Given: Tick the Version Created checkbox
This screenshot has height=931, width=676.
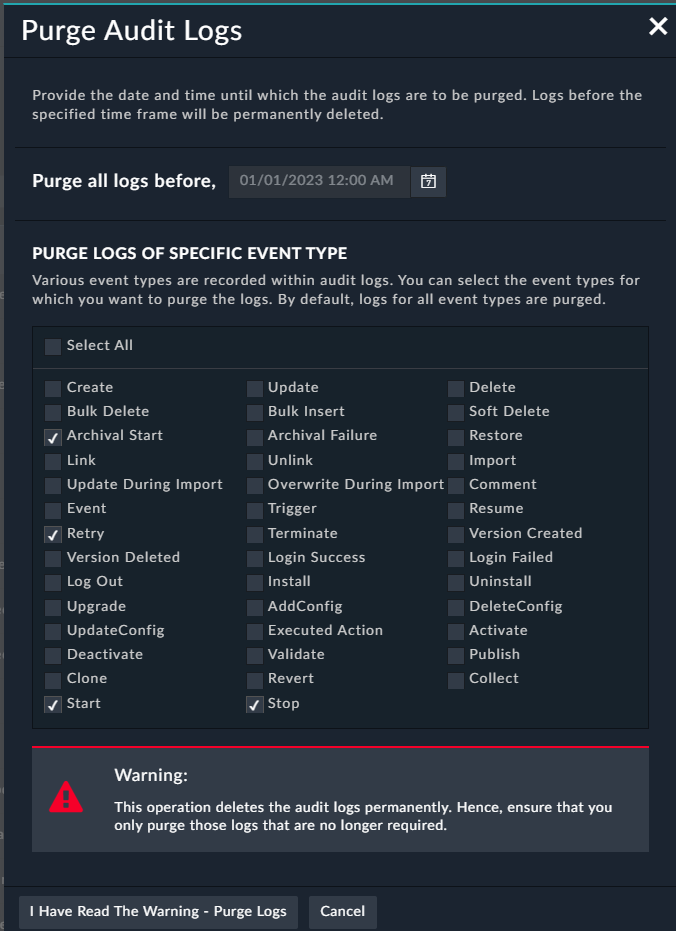Looking at the screenshot, I should point(455,534).
